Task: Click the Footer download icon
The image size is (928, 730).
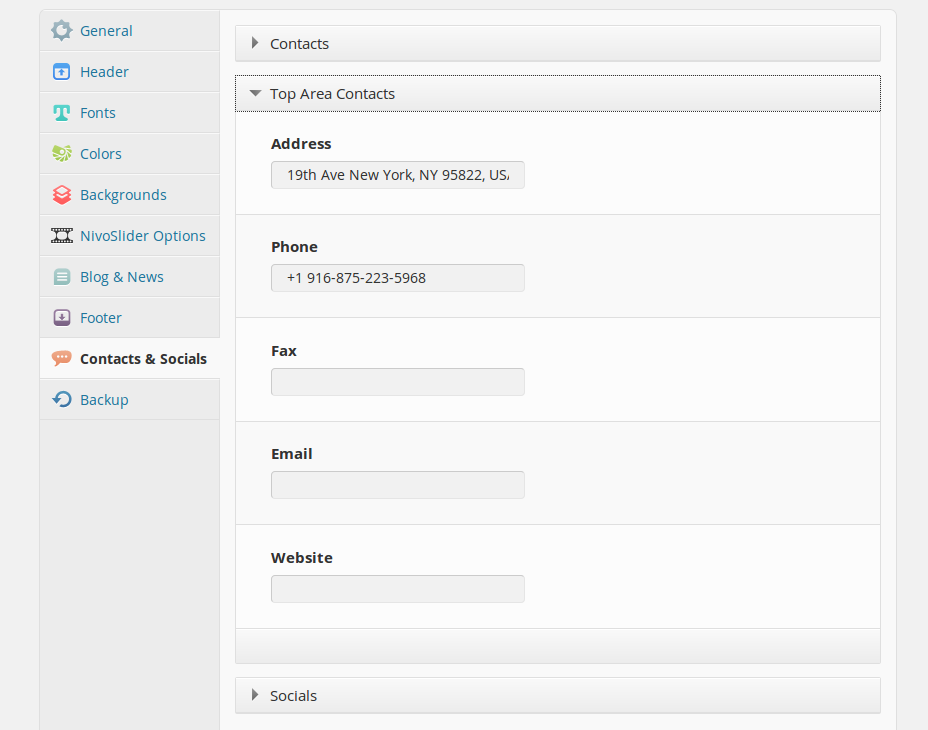Action: tap(62, 318)
